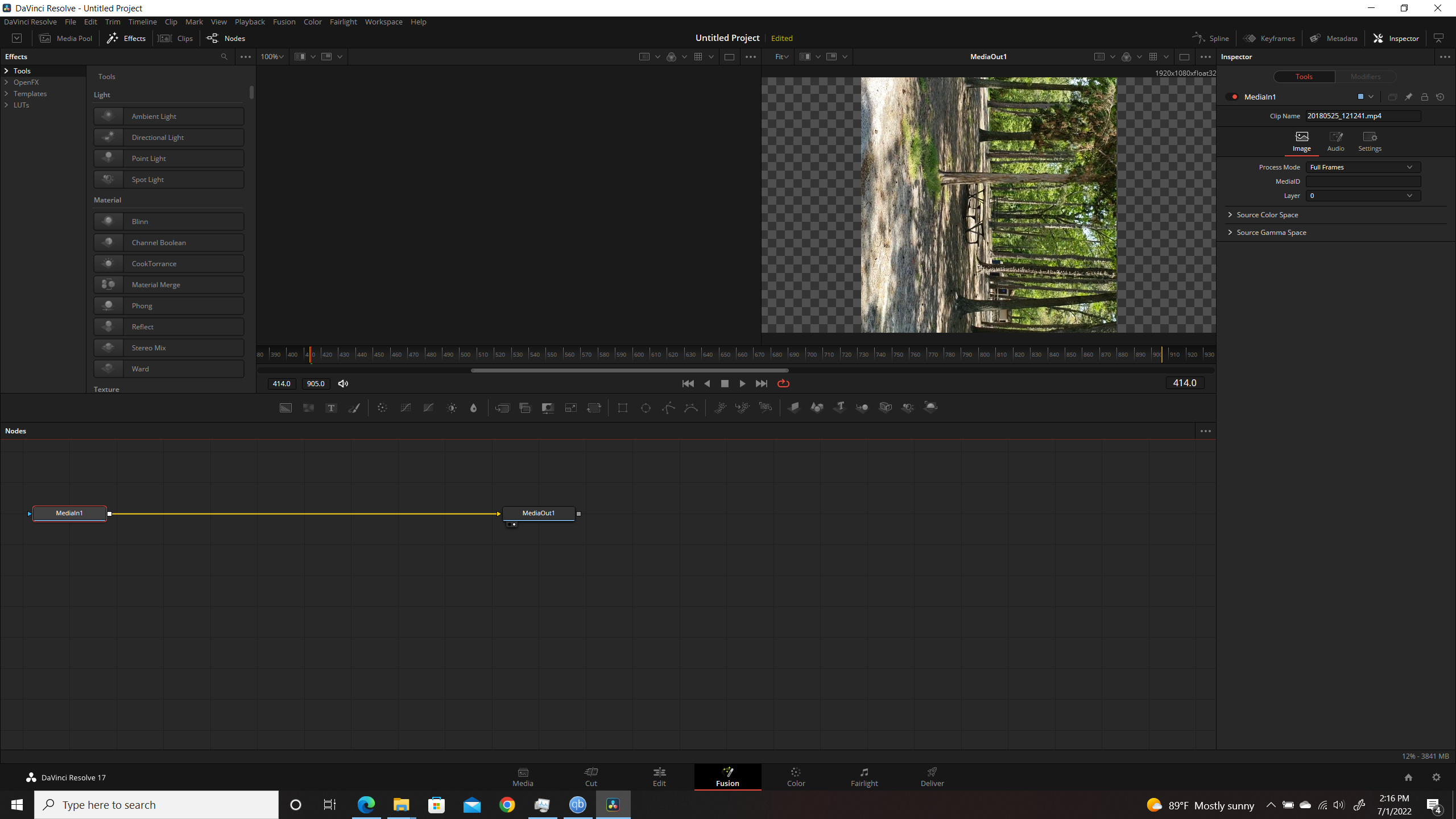1456x819 pixels.
Task: Toggle the Spline editor panel
Action: [1211, 38]
